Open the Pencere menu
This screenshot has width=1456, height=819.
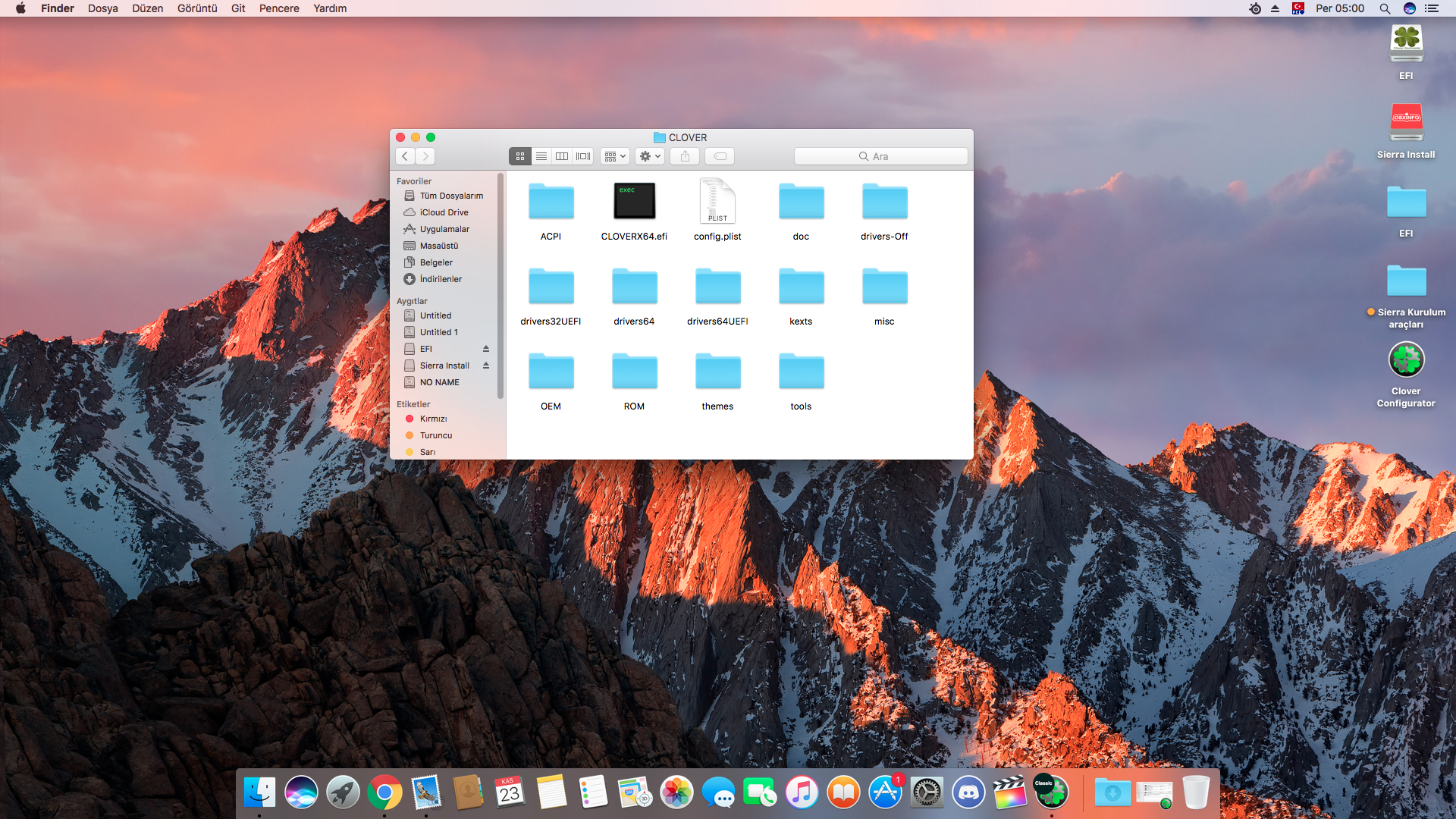(x=279, y=8)
